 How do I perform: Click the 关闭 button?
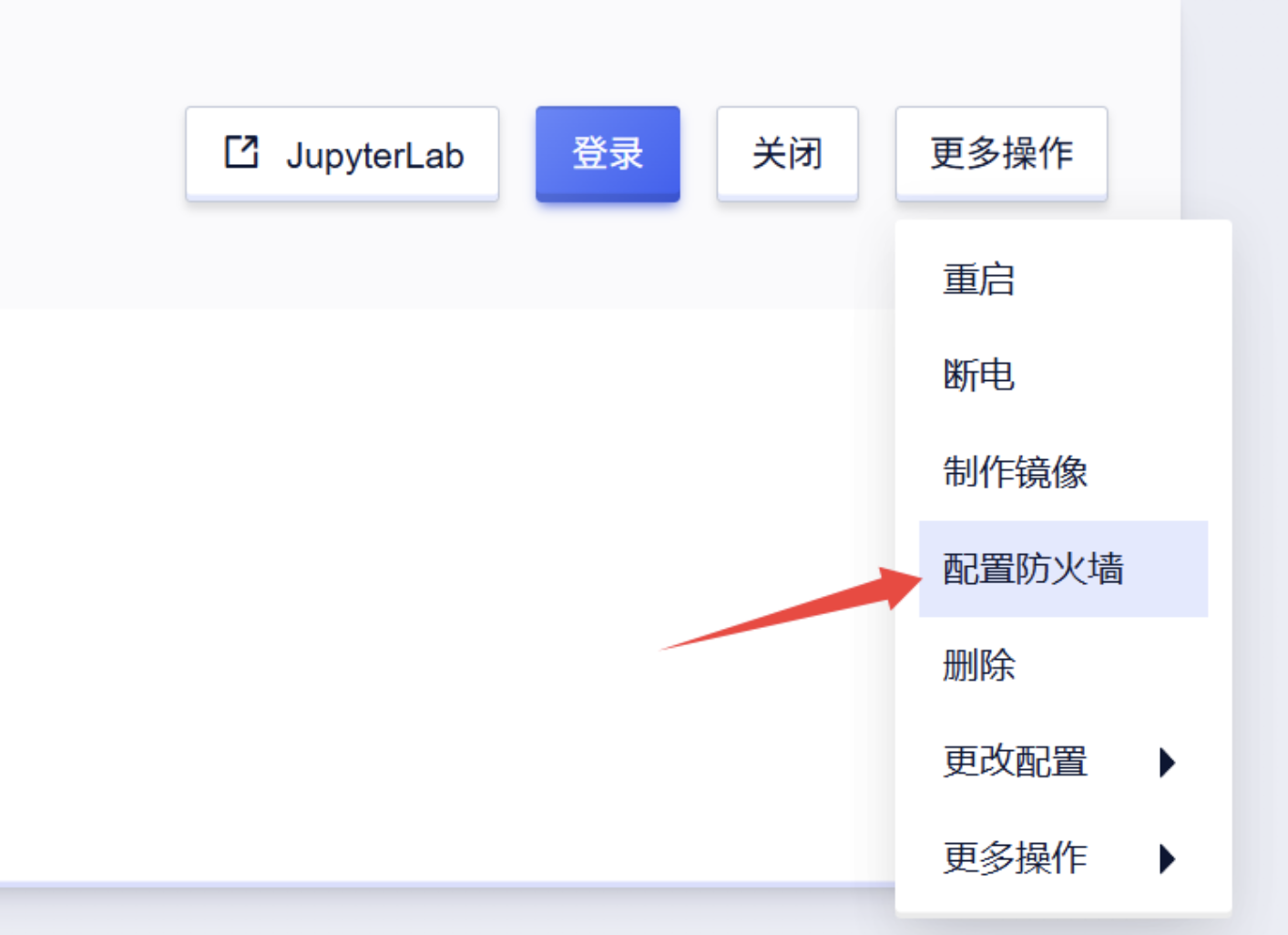click(787, 153)
